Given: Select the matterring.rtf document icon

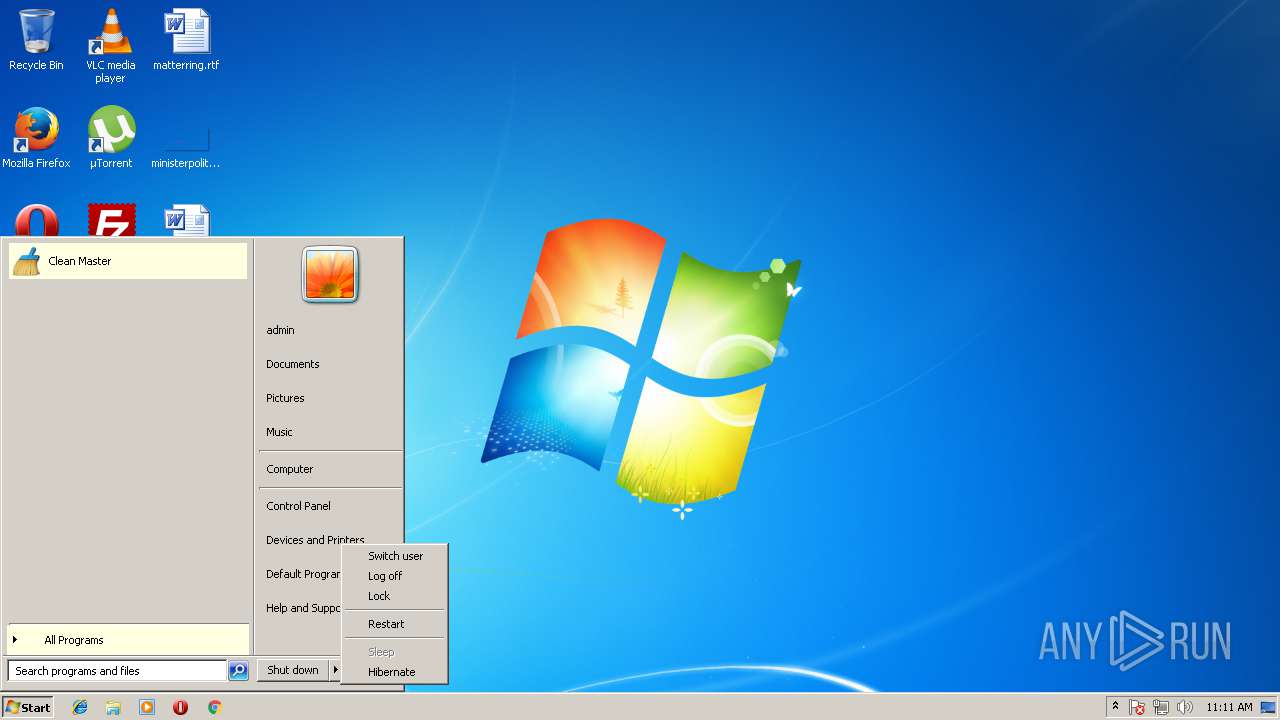Looking at the screenshot, I should (186, 40).
